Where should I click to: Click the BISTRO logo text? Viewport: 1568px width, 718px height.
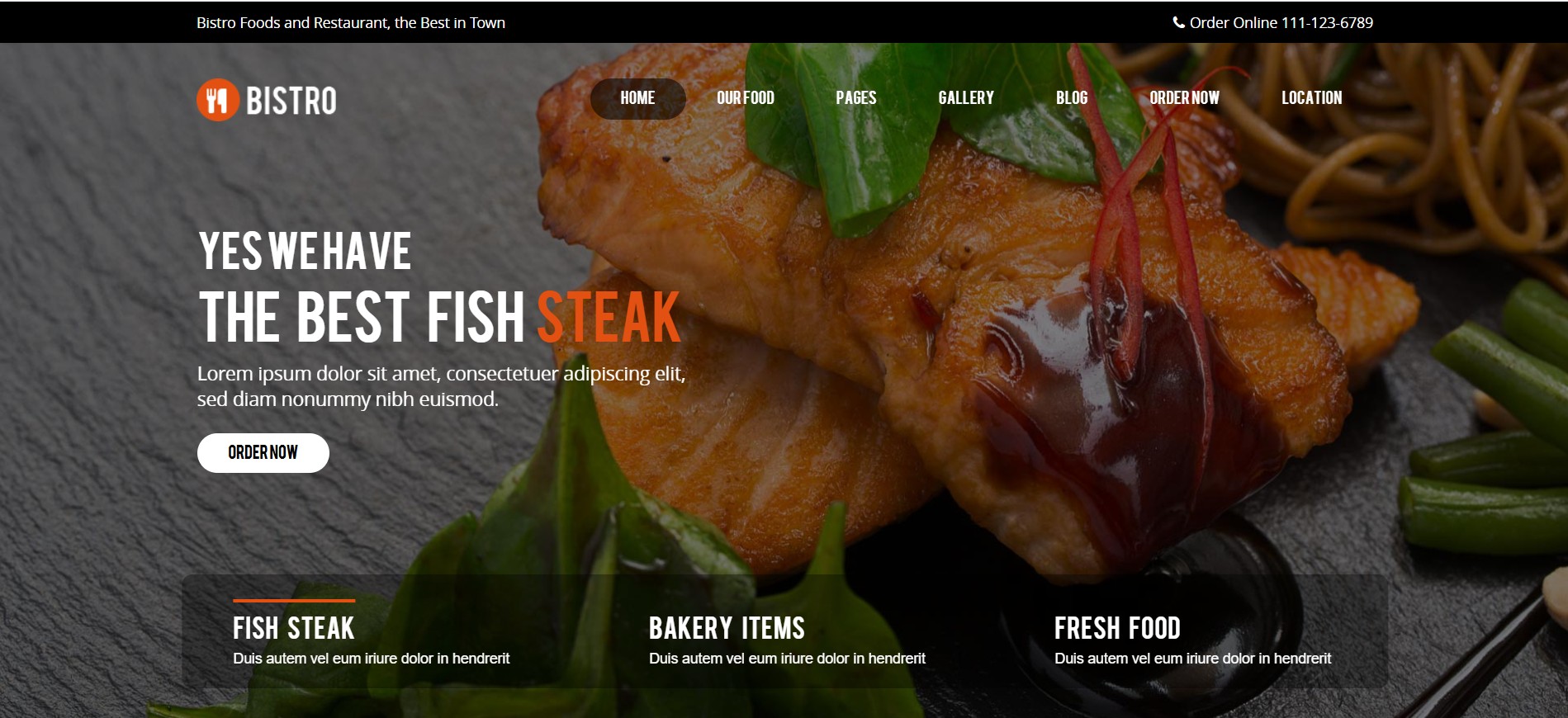coord(291,101)
